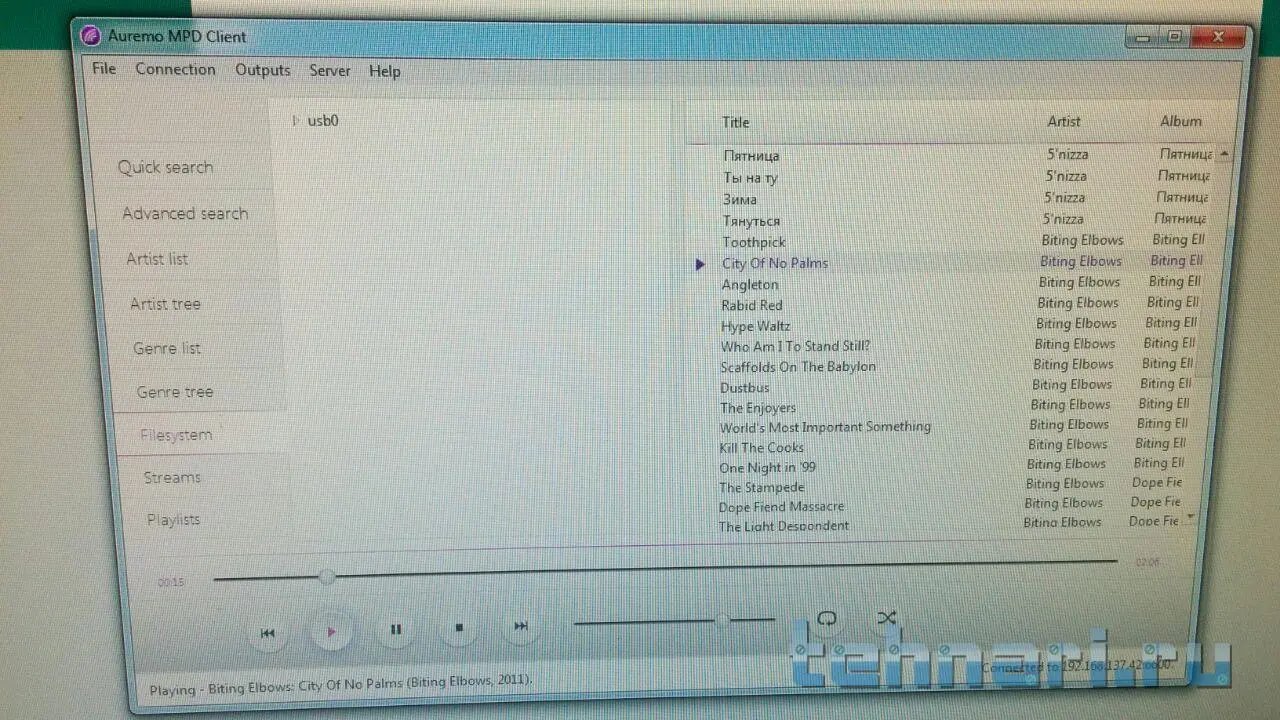
Task: Click the playlist scrollbar down arrow
Action: [1190, 517]
